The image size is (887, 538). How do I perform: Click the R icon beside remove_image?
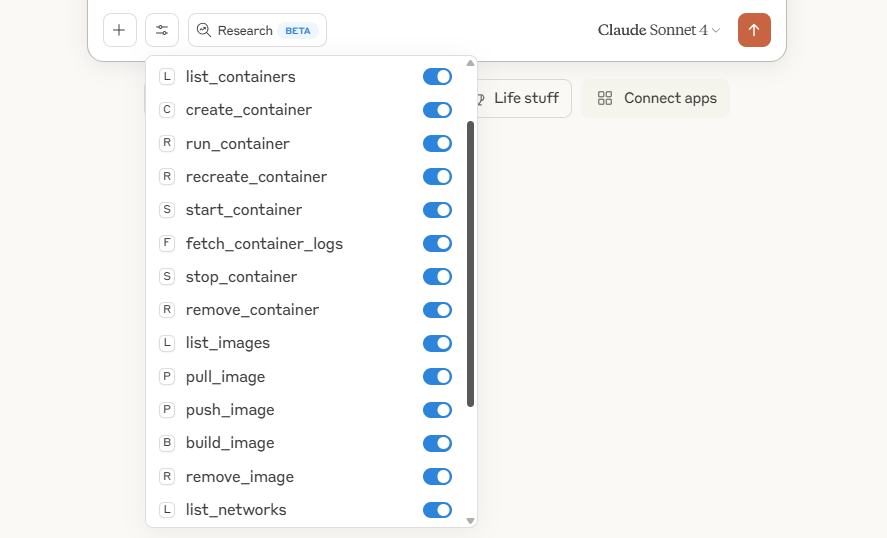(167, 476)
